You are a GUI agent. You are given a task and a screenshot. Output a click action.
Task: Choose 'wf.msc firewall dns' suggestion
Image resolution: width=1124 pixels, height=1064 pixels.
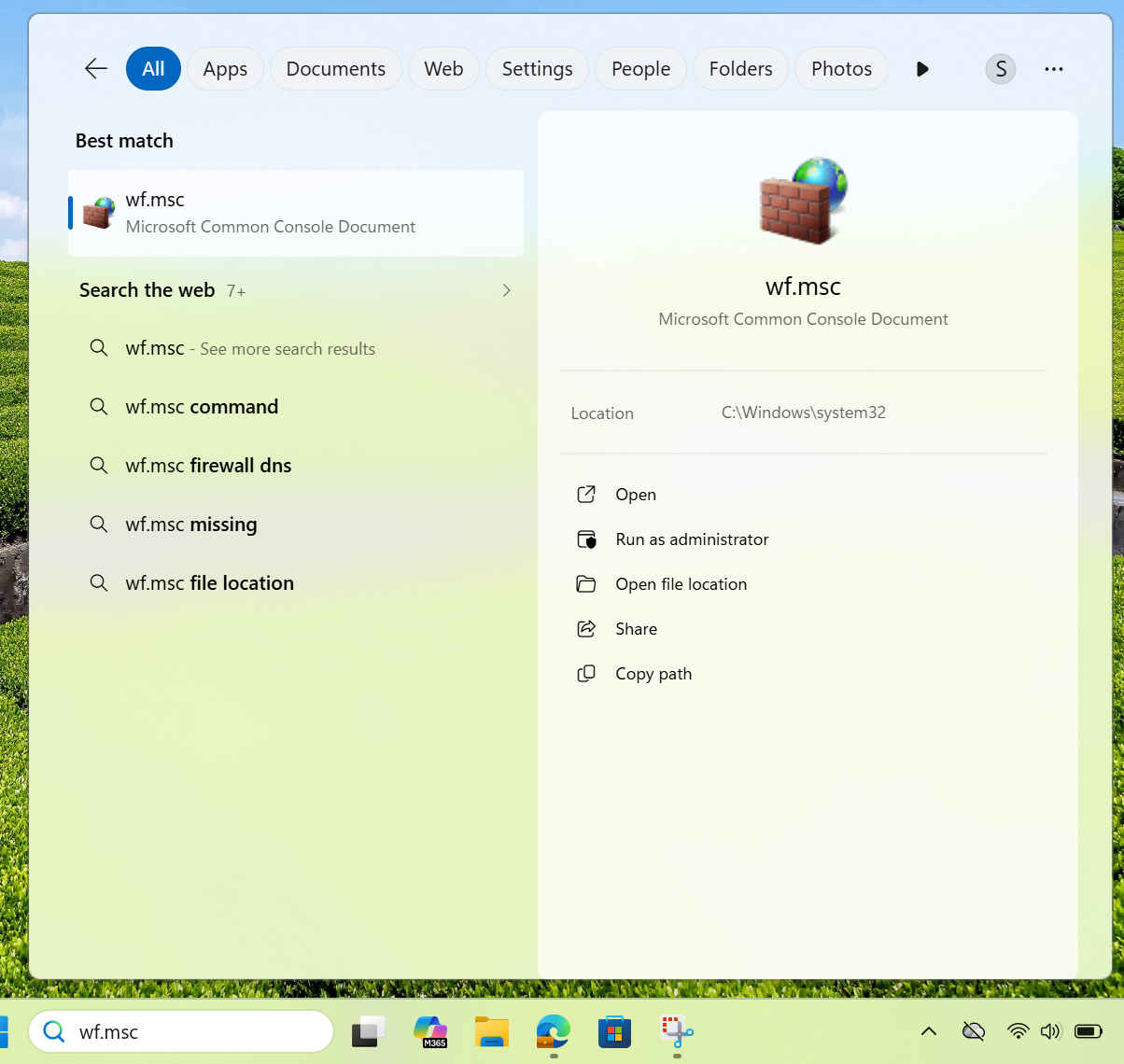click(x=296, y=466)
